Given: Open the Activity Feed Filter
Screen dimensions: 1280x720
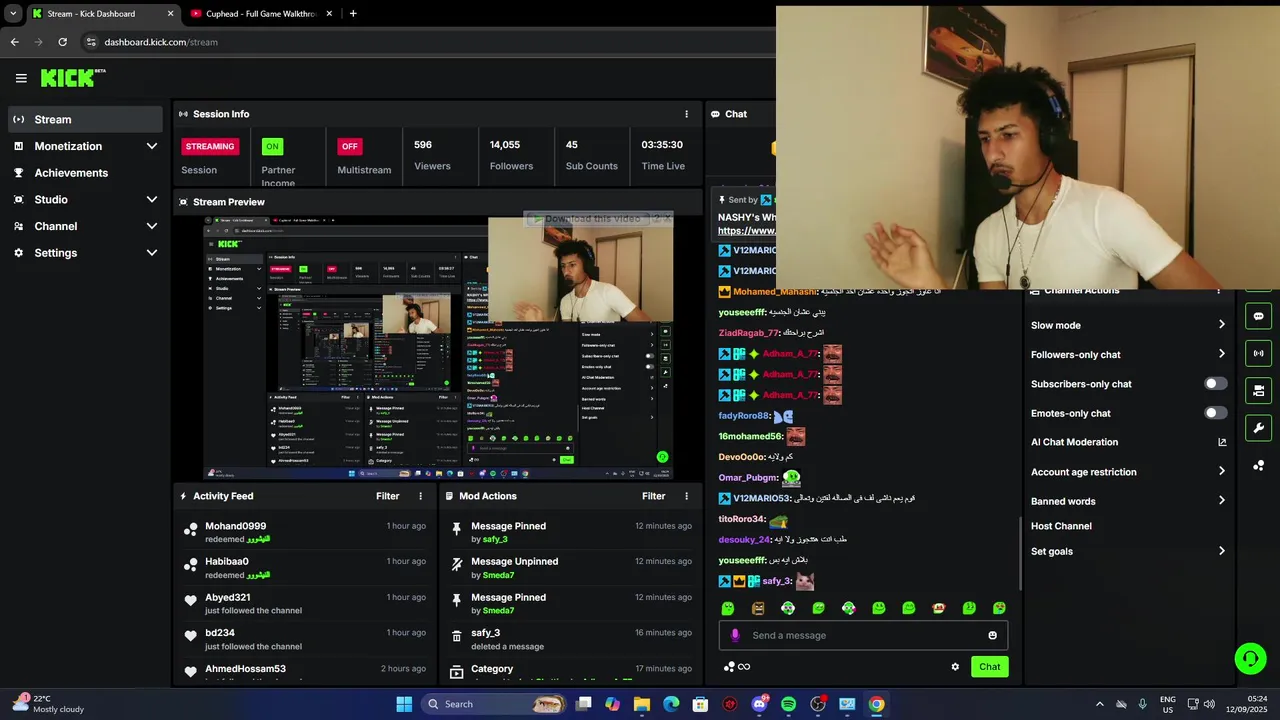Looking at the screenshot, I should pos(387,496).
